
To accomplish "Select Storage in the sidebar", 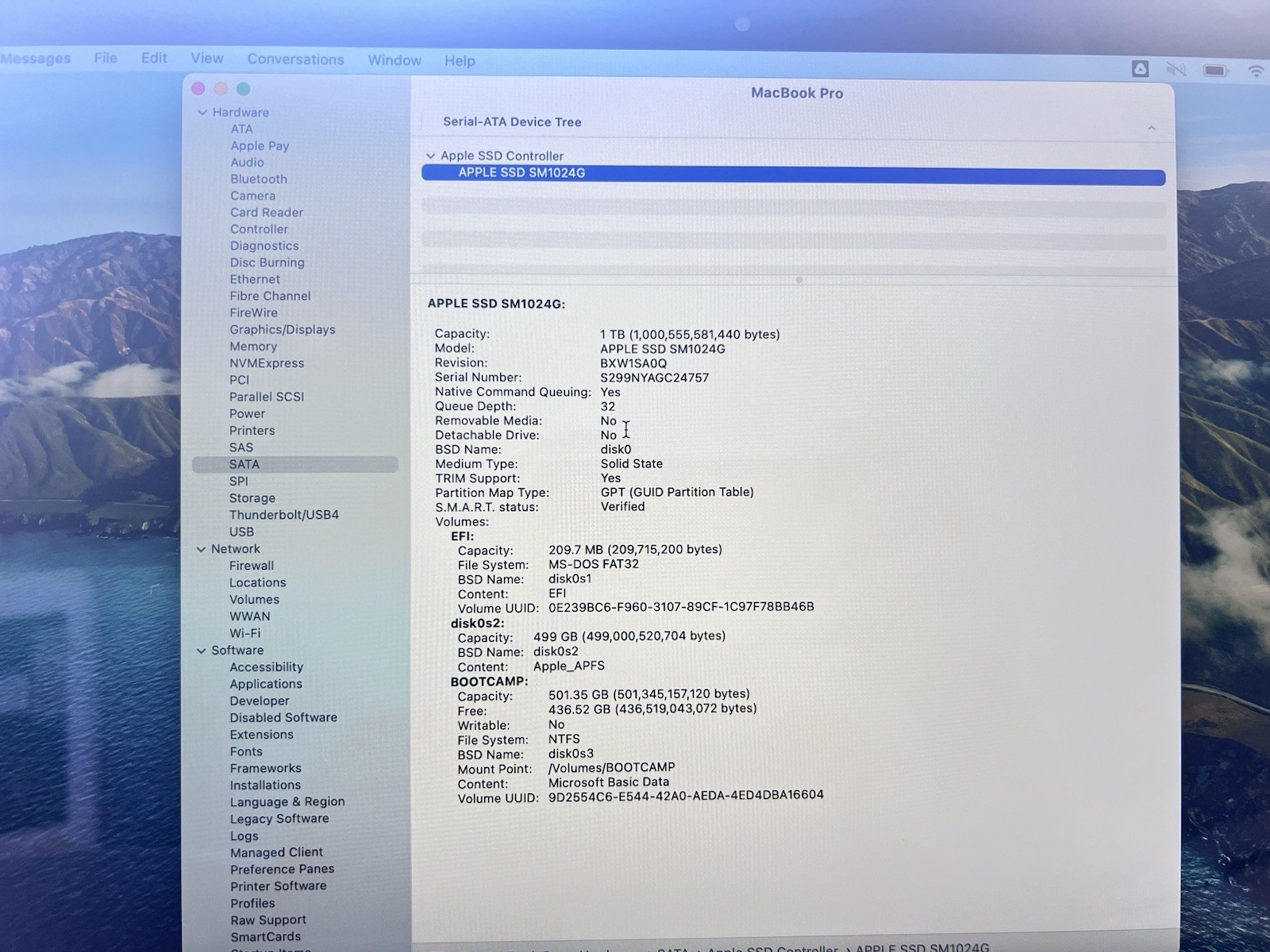I will [x=252, y=498].
